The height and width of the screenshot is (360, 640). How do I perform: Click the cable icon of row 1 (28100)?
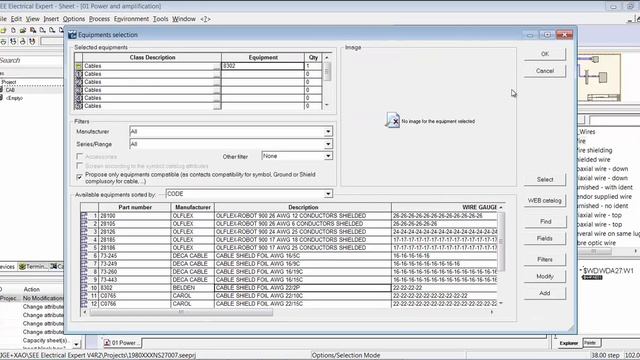[84, 216]
